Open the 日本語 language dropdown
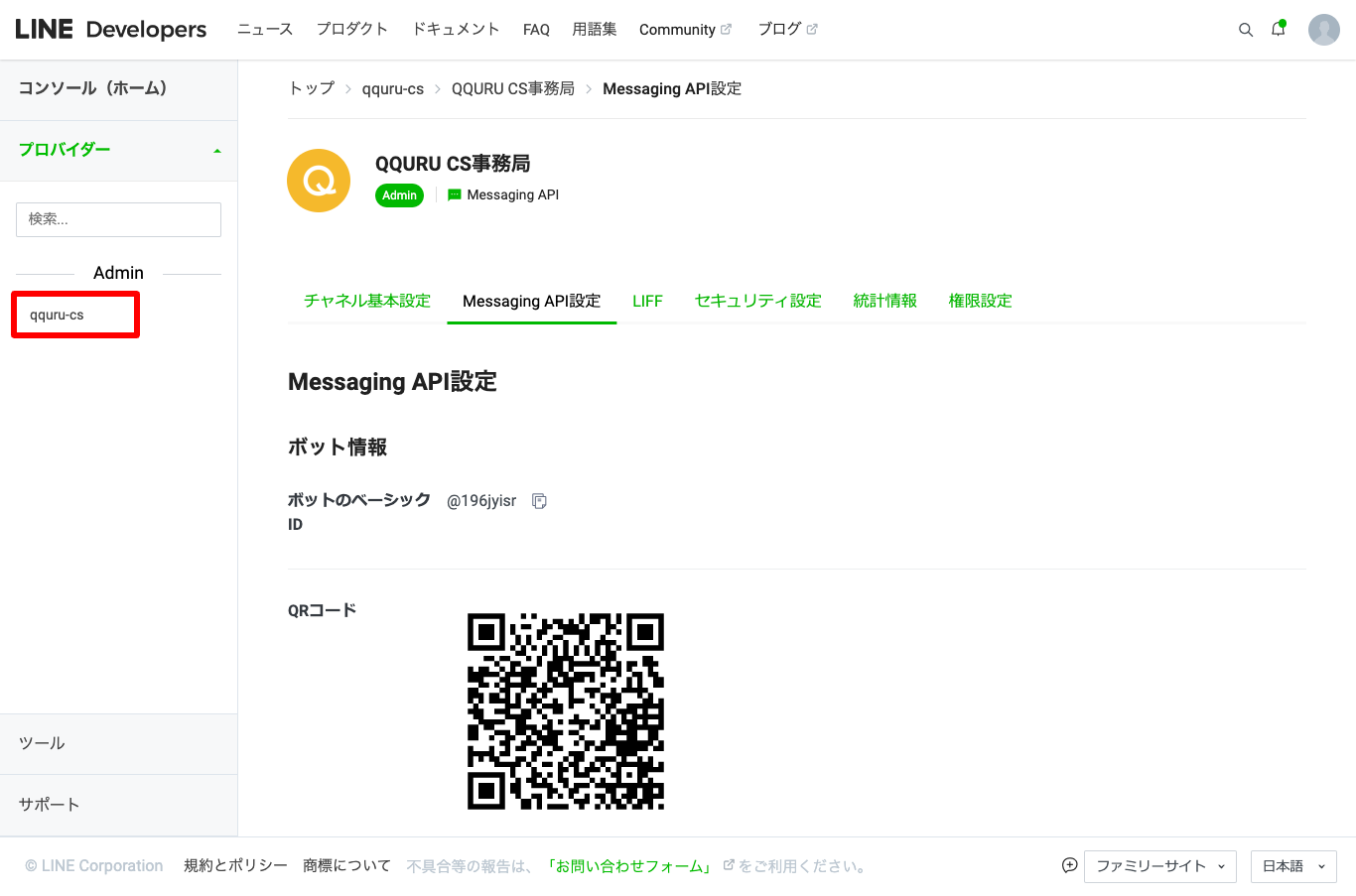The height and width of the screenshot is (896, 1356). pyautogui.click(x=1292, y=866)
